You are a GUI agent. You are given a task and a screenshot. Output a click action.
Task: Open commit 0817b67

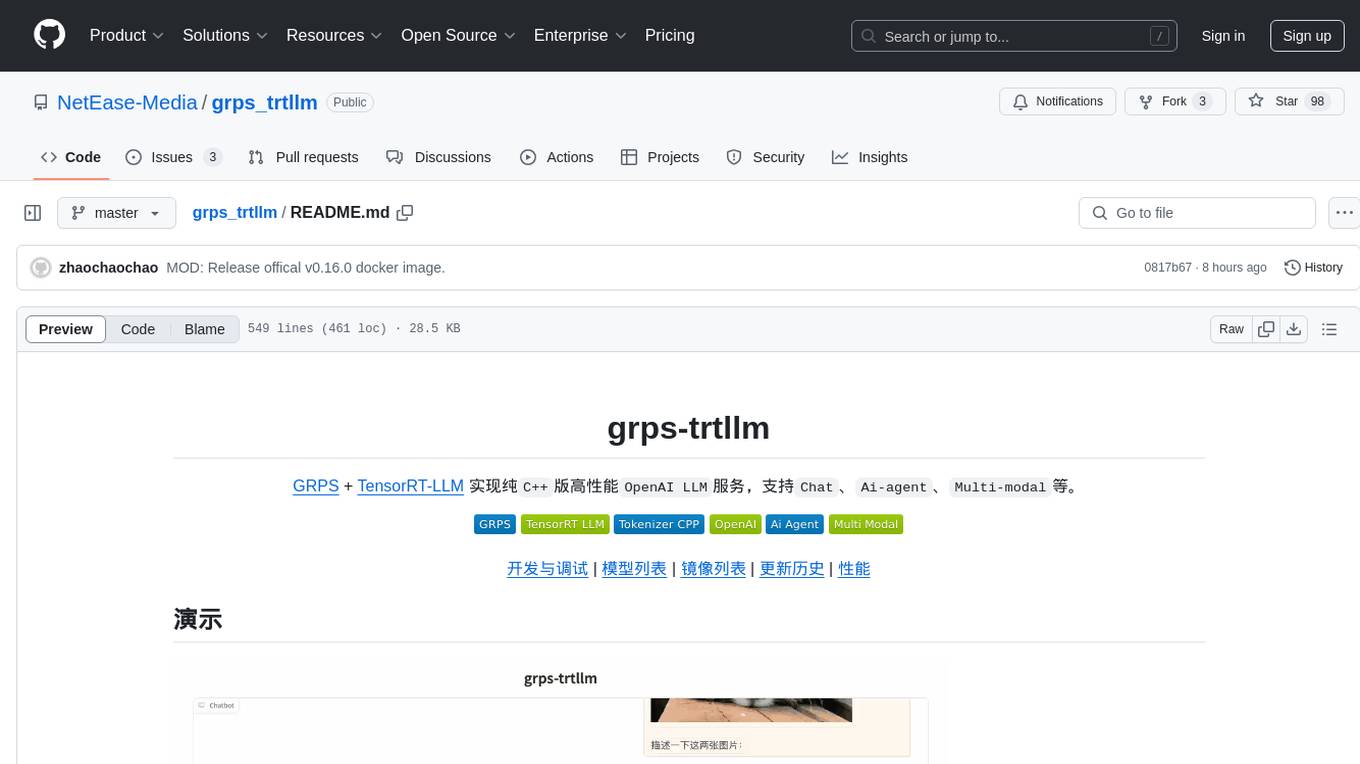(1168, 268)
